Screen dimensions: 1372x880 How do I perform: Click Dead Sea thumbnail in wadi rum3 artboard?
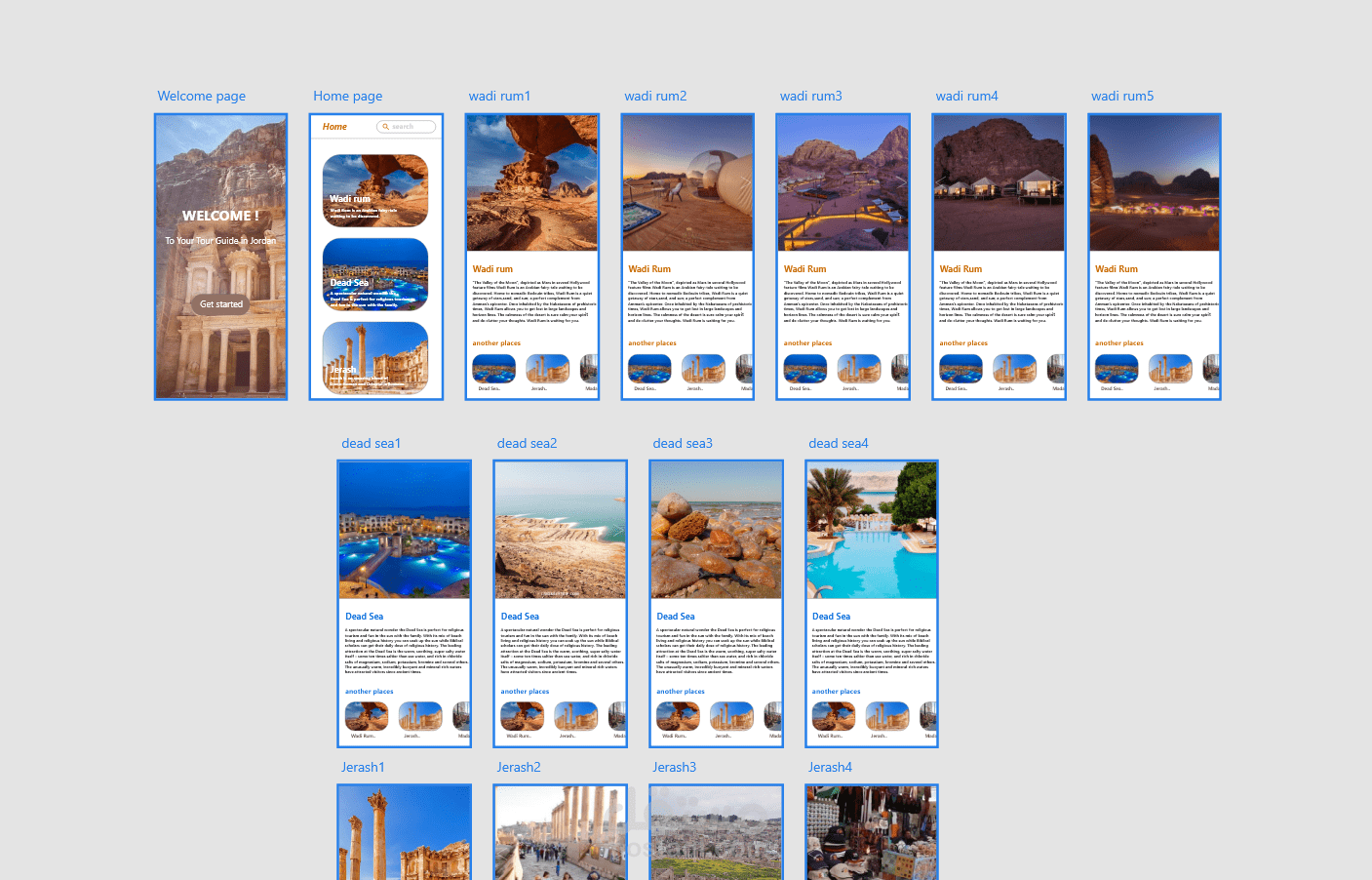pos(805,369)
